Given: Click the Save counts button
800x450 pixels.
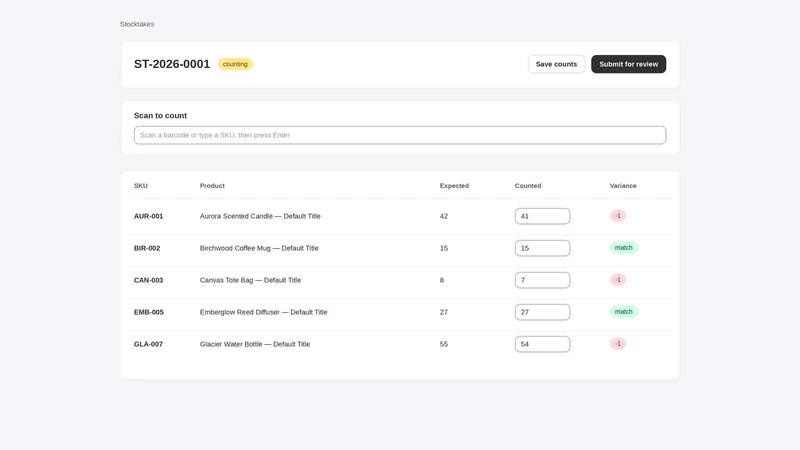Looking at the screenshot, I should [556, 64].
